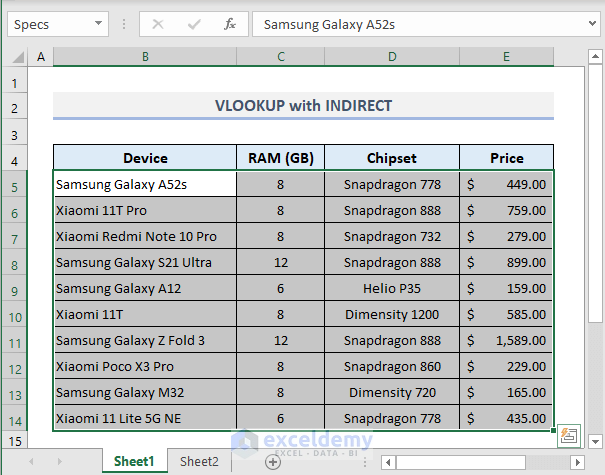Select row 2 header
The height and width of the screenshot is (475, 605).
(15, 107)
